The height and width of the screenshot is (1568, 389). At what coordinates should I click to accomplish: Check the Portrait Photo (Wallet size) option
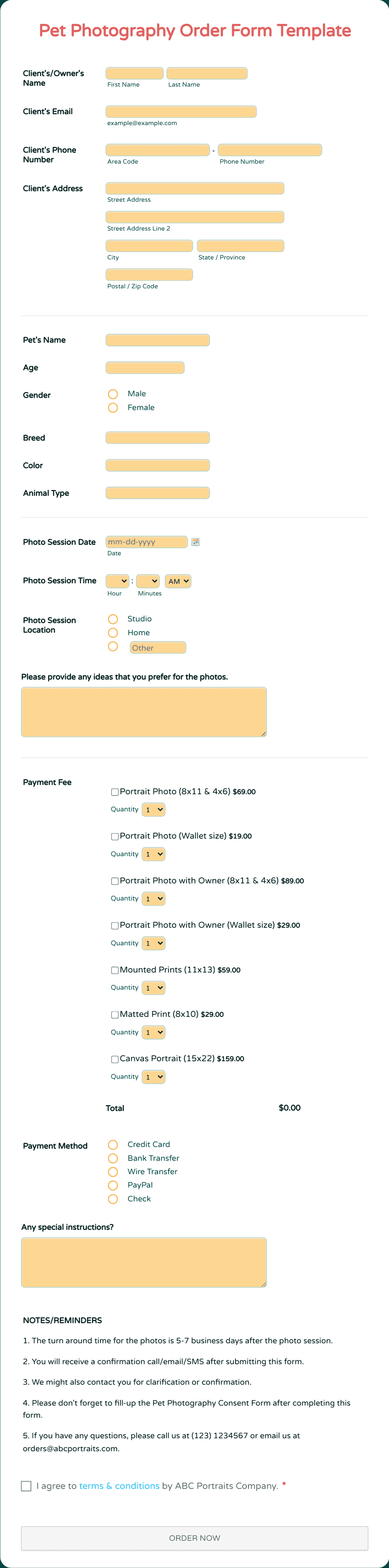[x=115, y=837]
